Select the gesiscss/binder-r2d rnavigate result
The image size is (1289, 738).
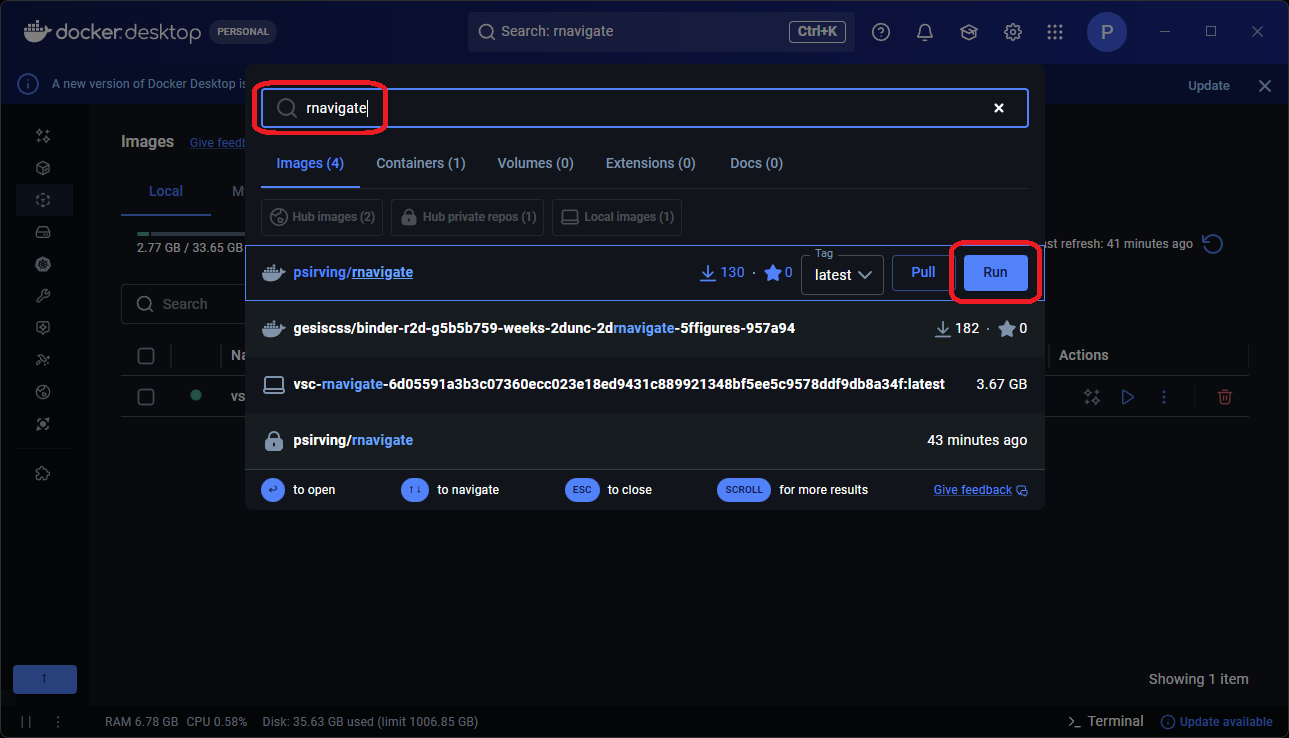tap(645, 328)
